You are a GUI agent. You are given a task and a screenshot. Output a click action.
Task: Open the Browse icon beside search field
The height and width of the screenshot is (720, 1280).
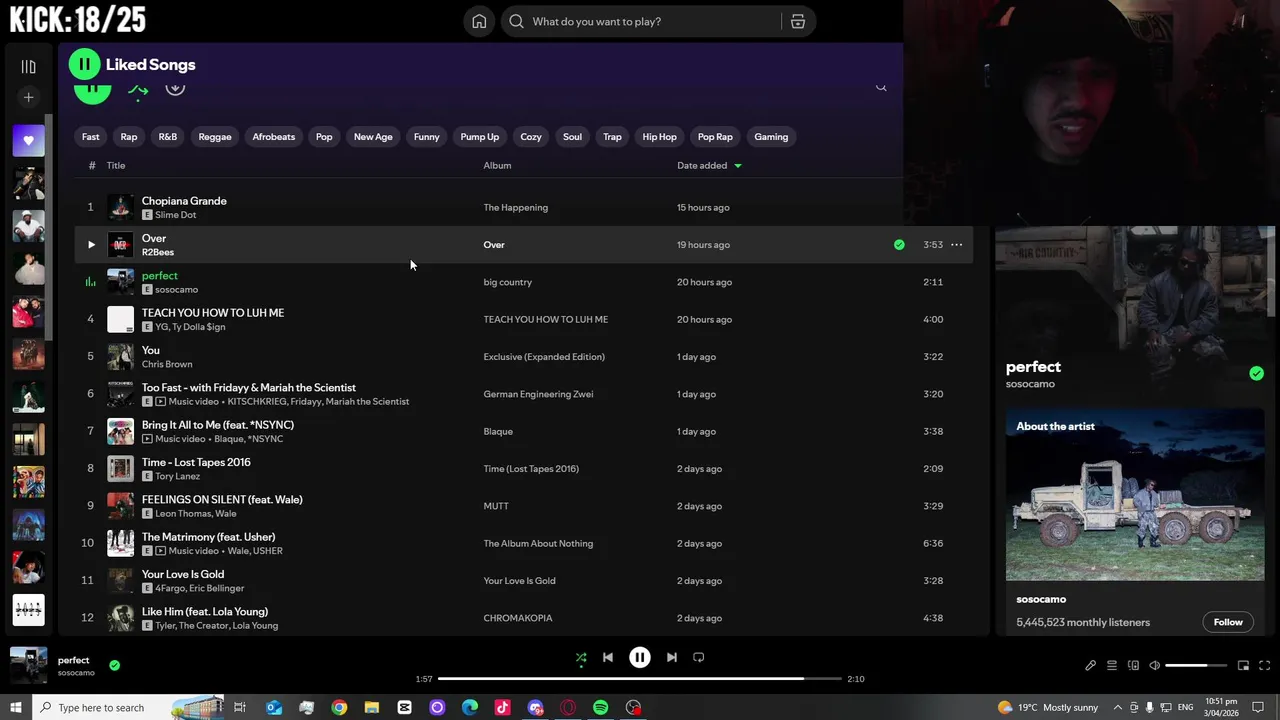click(x=797, y=21)
